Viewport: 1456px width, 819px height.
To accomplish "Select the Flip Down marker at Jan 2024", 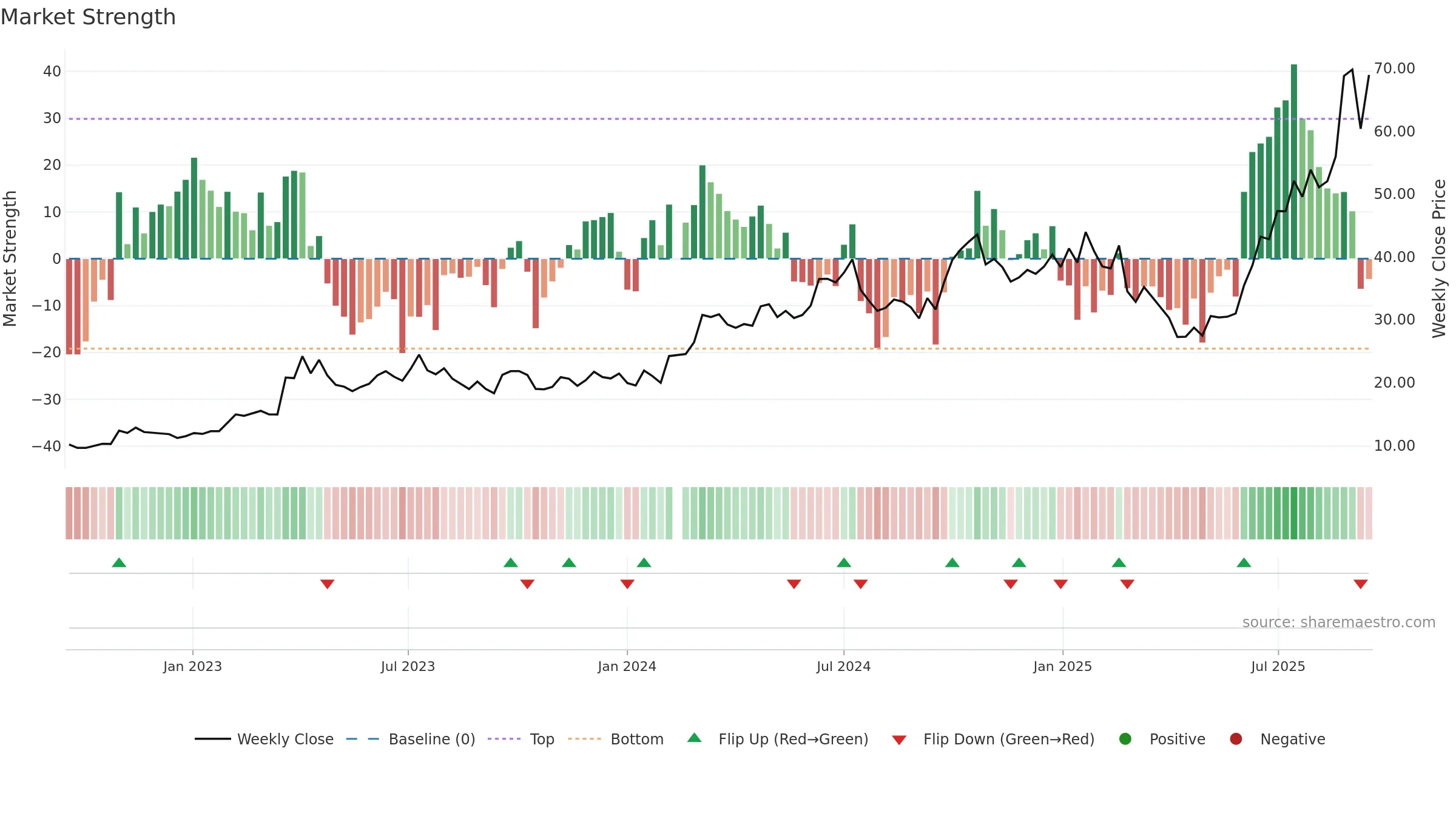I will [627, 584].
